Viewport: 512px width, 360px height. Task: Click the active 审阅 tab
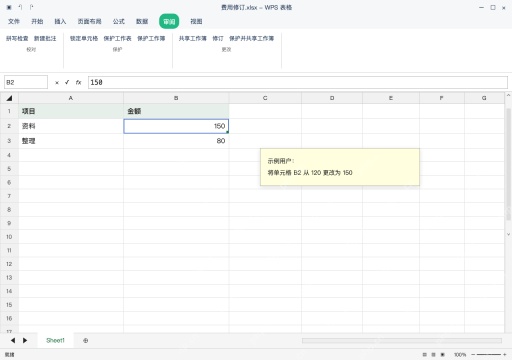(x=169, y=22)
